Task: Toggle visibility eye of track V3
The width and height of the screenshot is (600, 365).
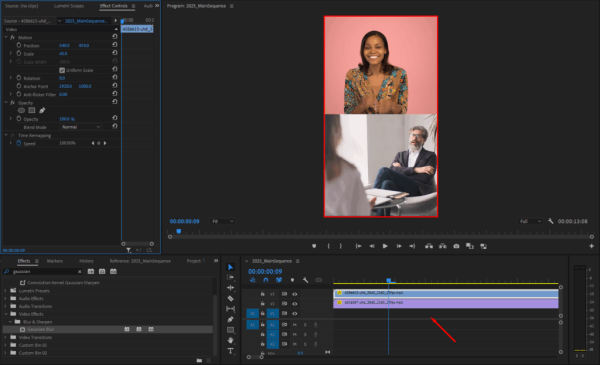Action: pos(295,294)
